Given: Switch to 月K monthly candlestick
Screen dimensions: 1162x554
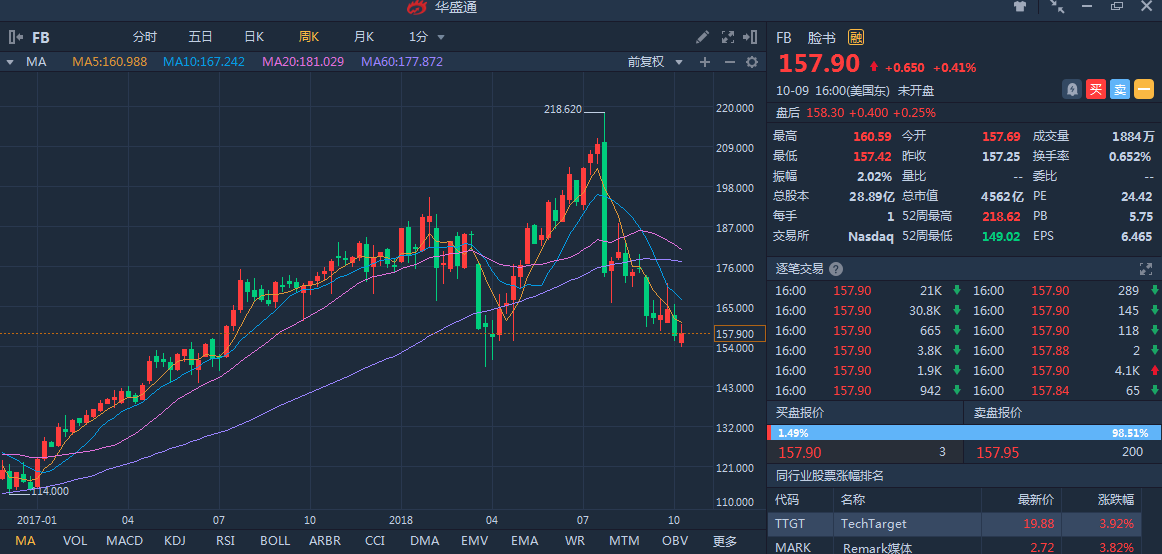Looking at the screenshot, I should pyautogui.click(x=363, y=37).
